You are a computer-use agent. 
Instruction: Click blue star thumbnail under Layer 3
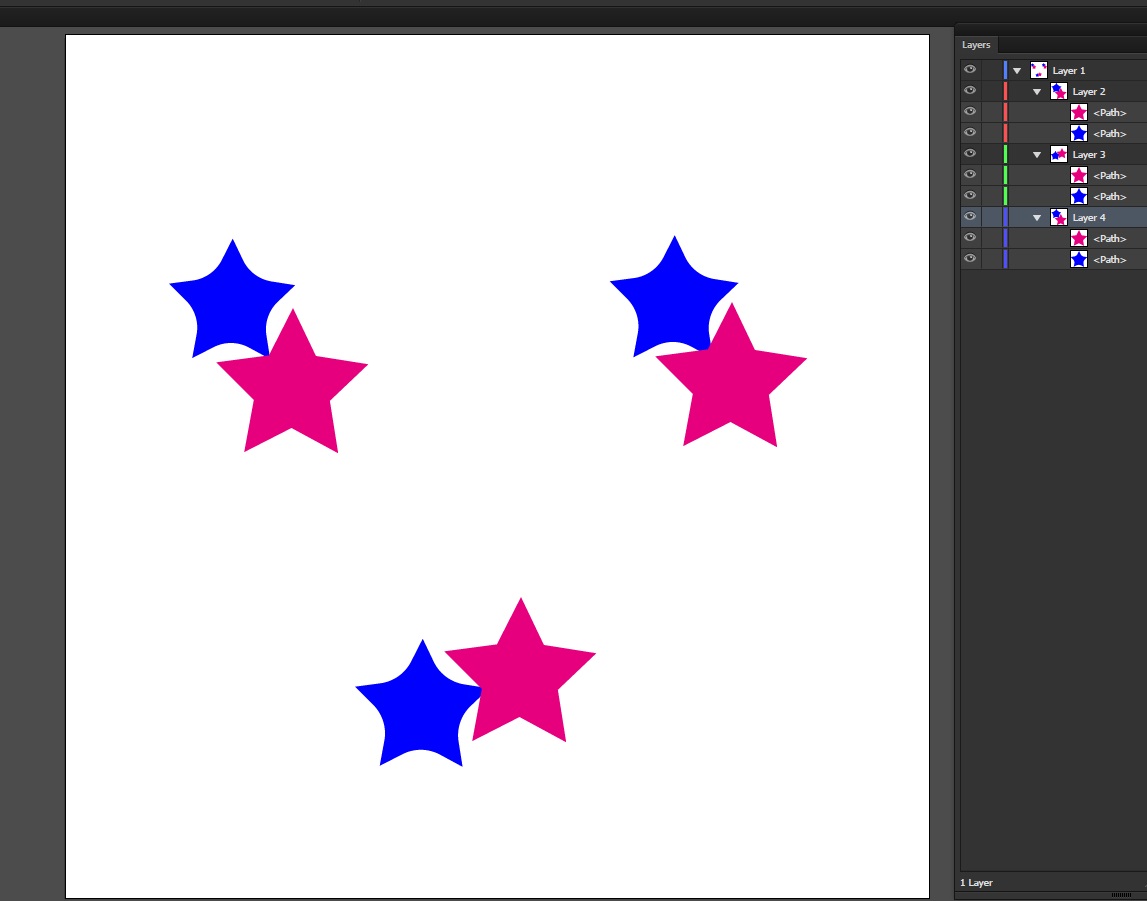(x=1079, y=196)
